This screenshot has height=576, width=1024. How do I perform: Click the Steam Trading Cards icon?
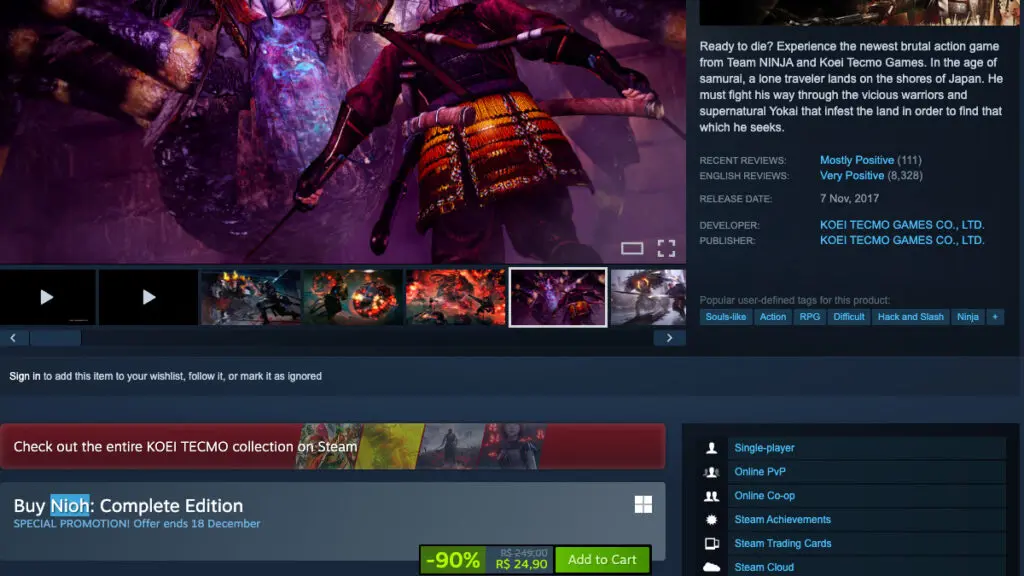click(711, 543)
